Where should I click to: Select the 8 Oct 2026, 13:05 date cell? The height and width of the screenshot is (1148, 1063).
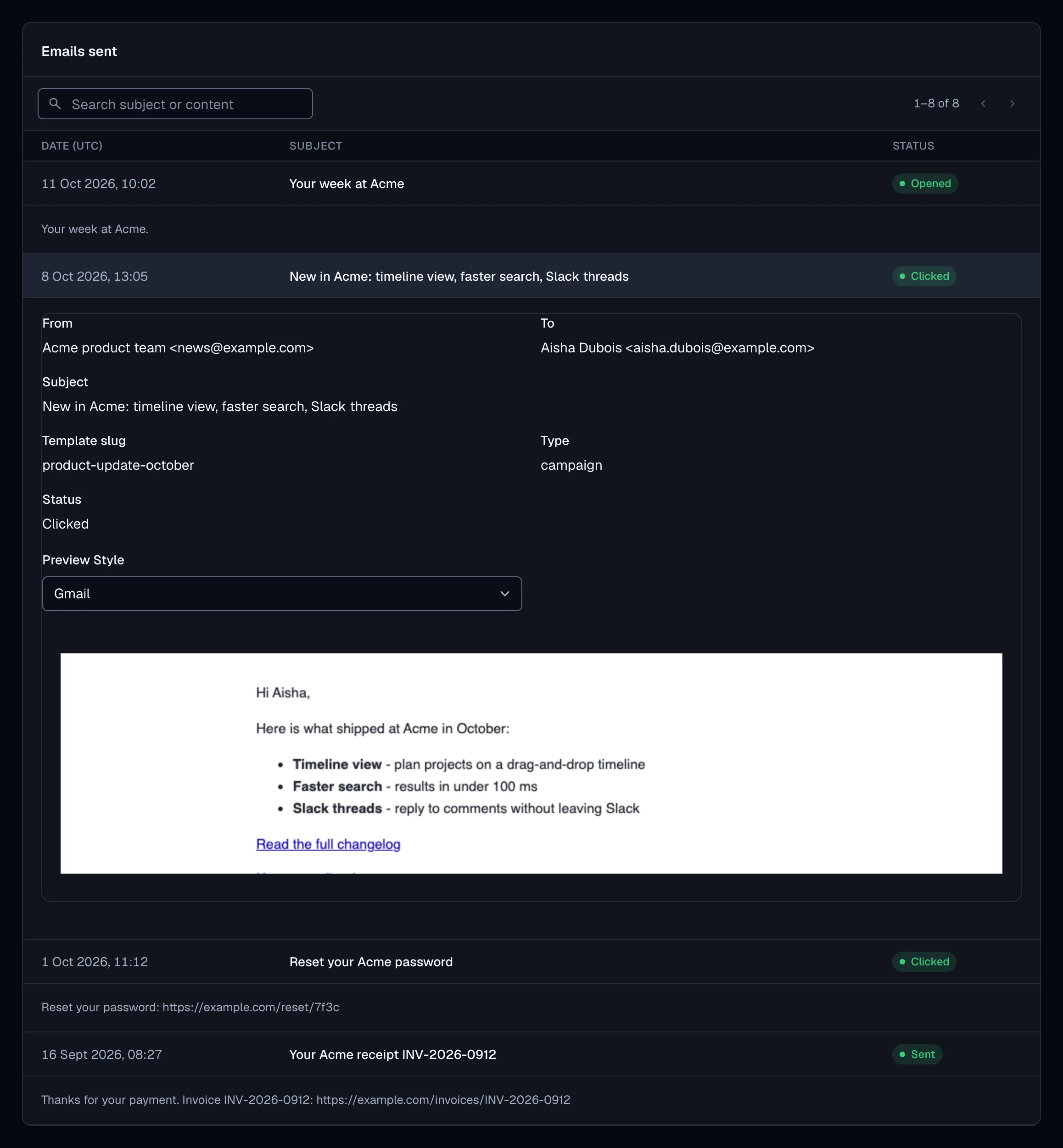pyautogui.click(x=95, y=276)
